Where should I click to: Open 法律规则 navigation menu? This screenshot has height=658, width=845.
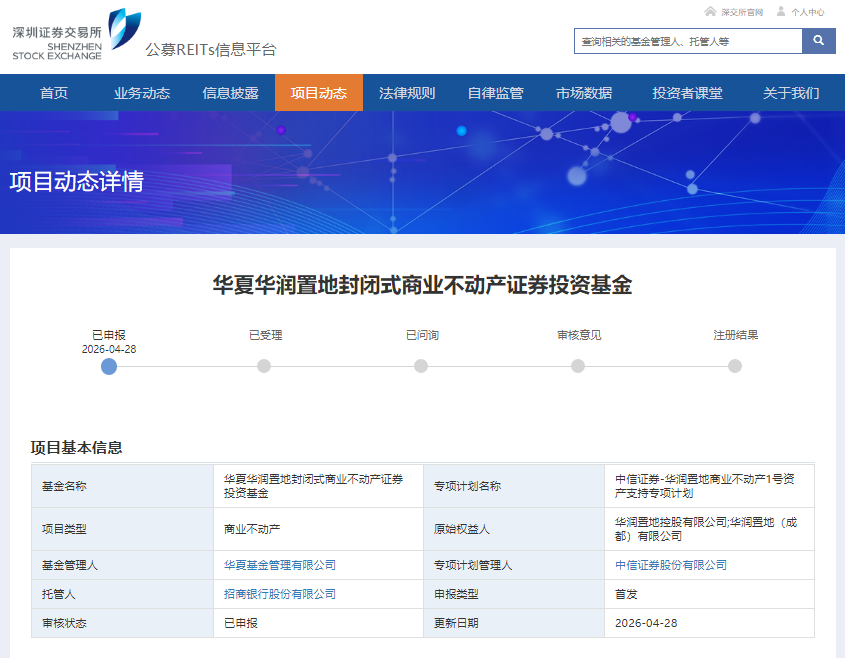(x=407, y=93)
